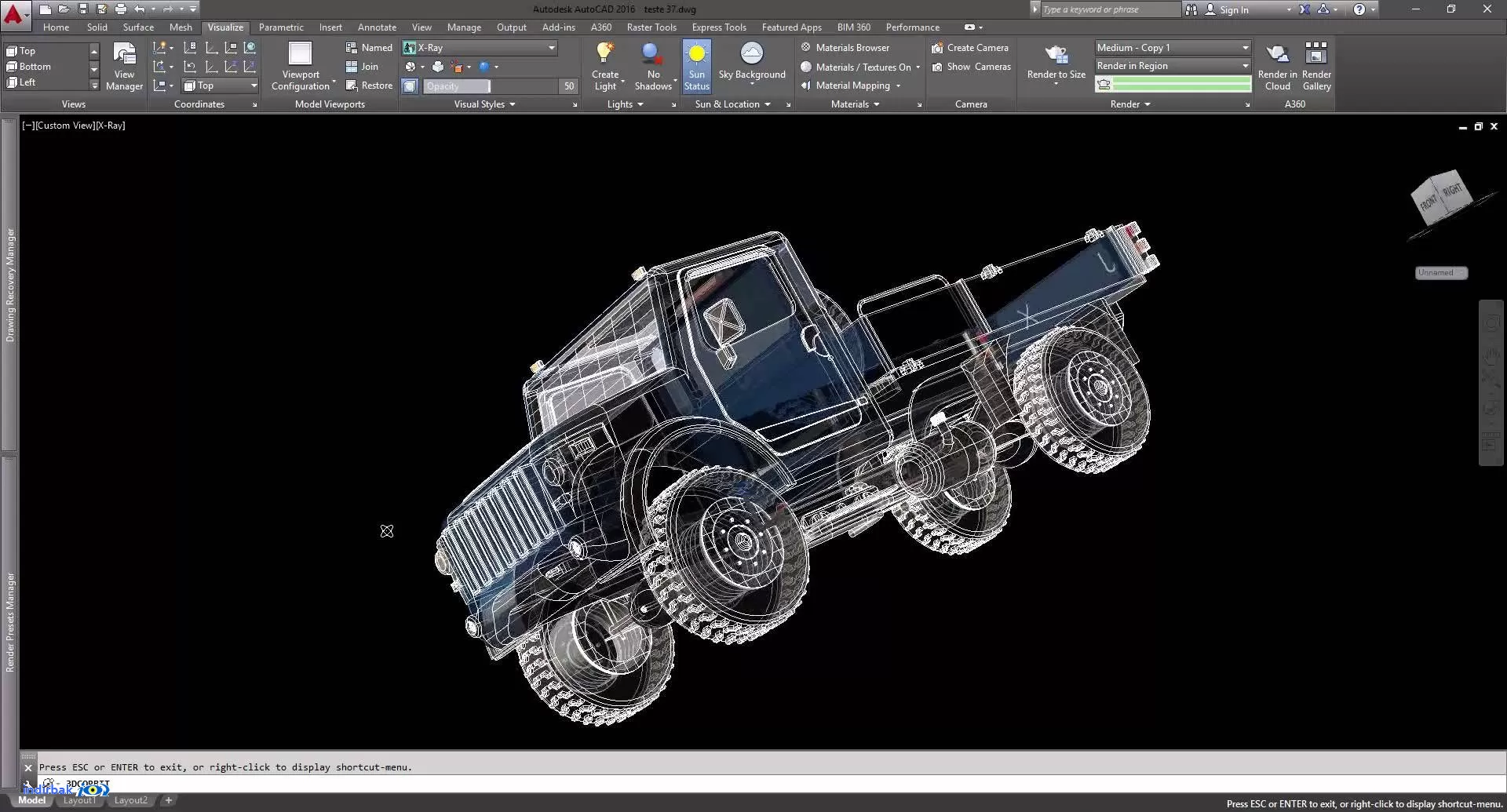Click Show Cameras
Screen dimensions: 1507x812
click(971, 67)
